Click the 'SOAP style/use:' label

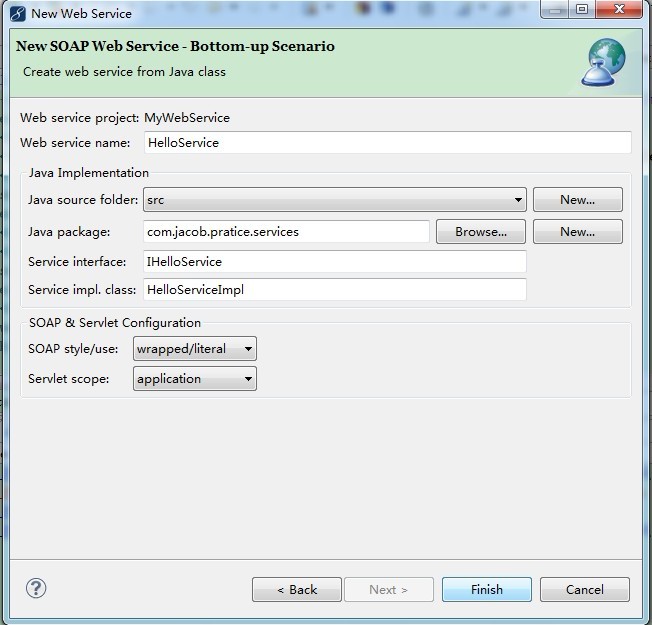[73, 348]
